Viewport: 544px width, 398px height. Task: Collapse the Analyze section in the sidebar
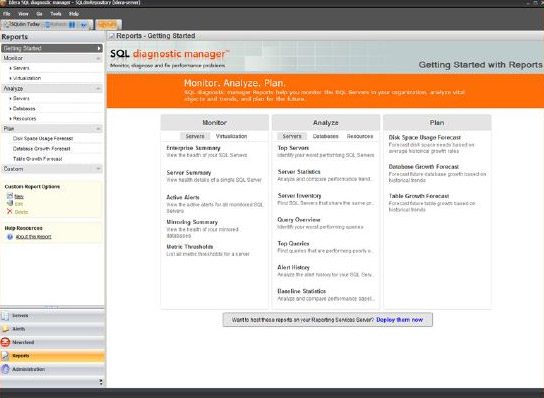point(98,89)
